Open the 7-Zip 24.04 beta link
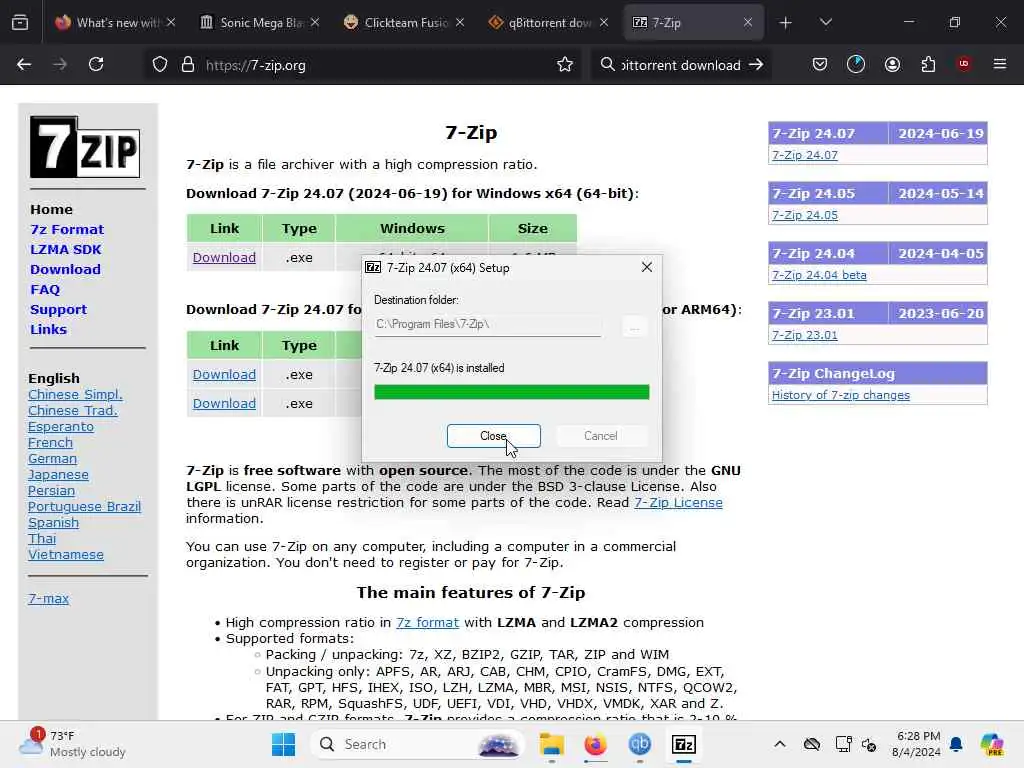The image size is (1024, 768). (819, 275)
